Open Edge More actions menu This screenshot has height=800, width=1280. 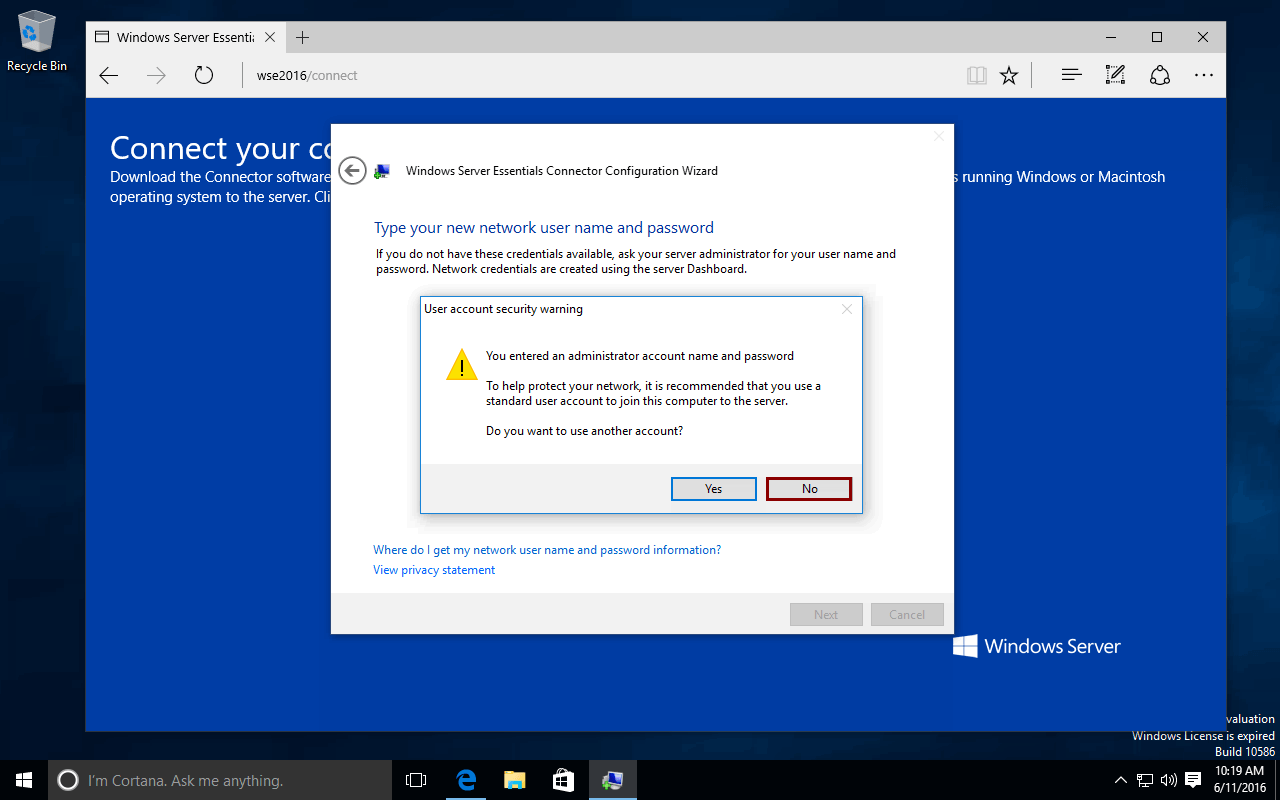1204,75
